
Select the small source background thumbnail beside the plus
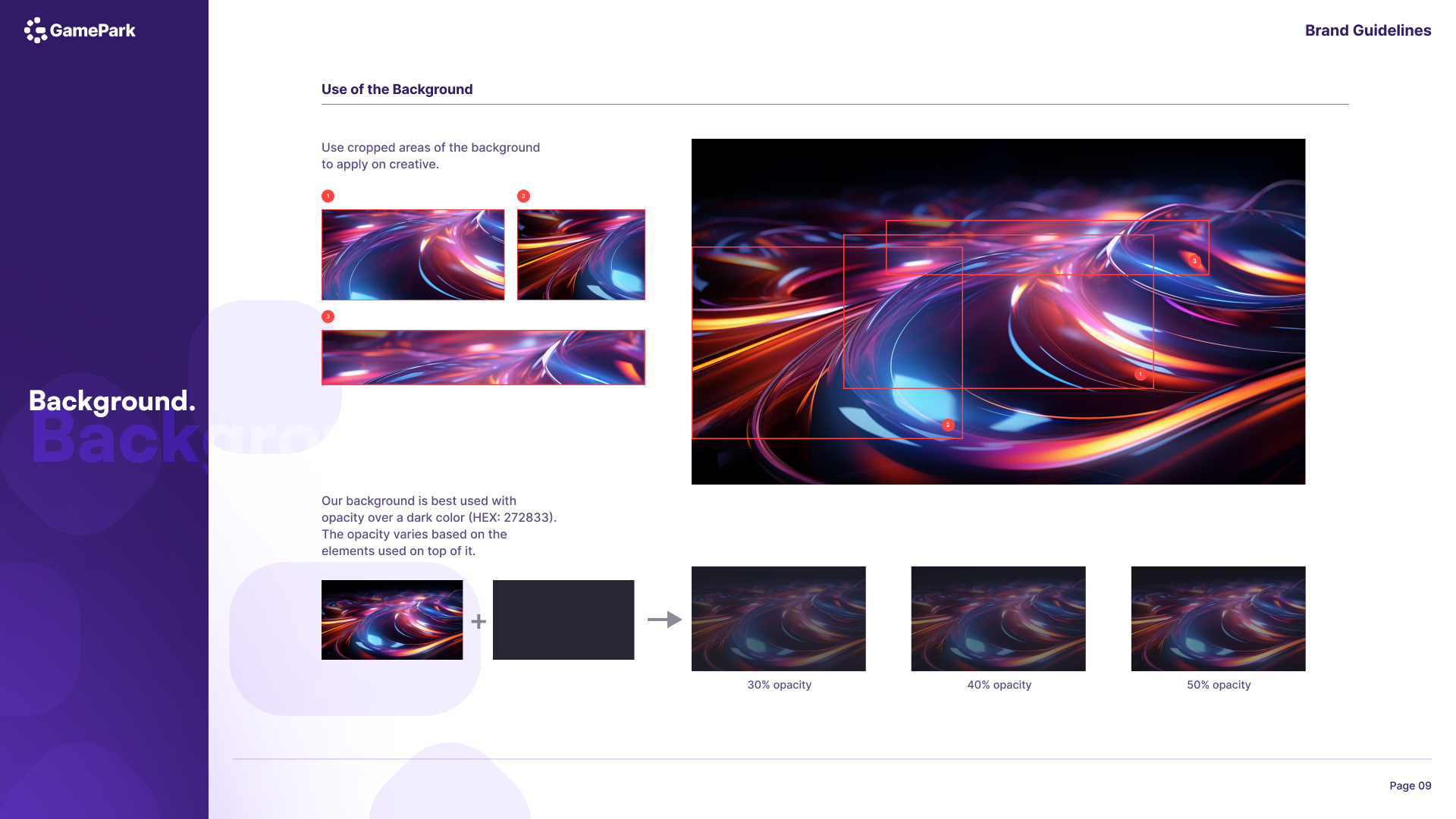[392, 620]
